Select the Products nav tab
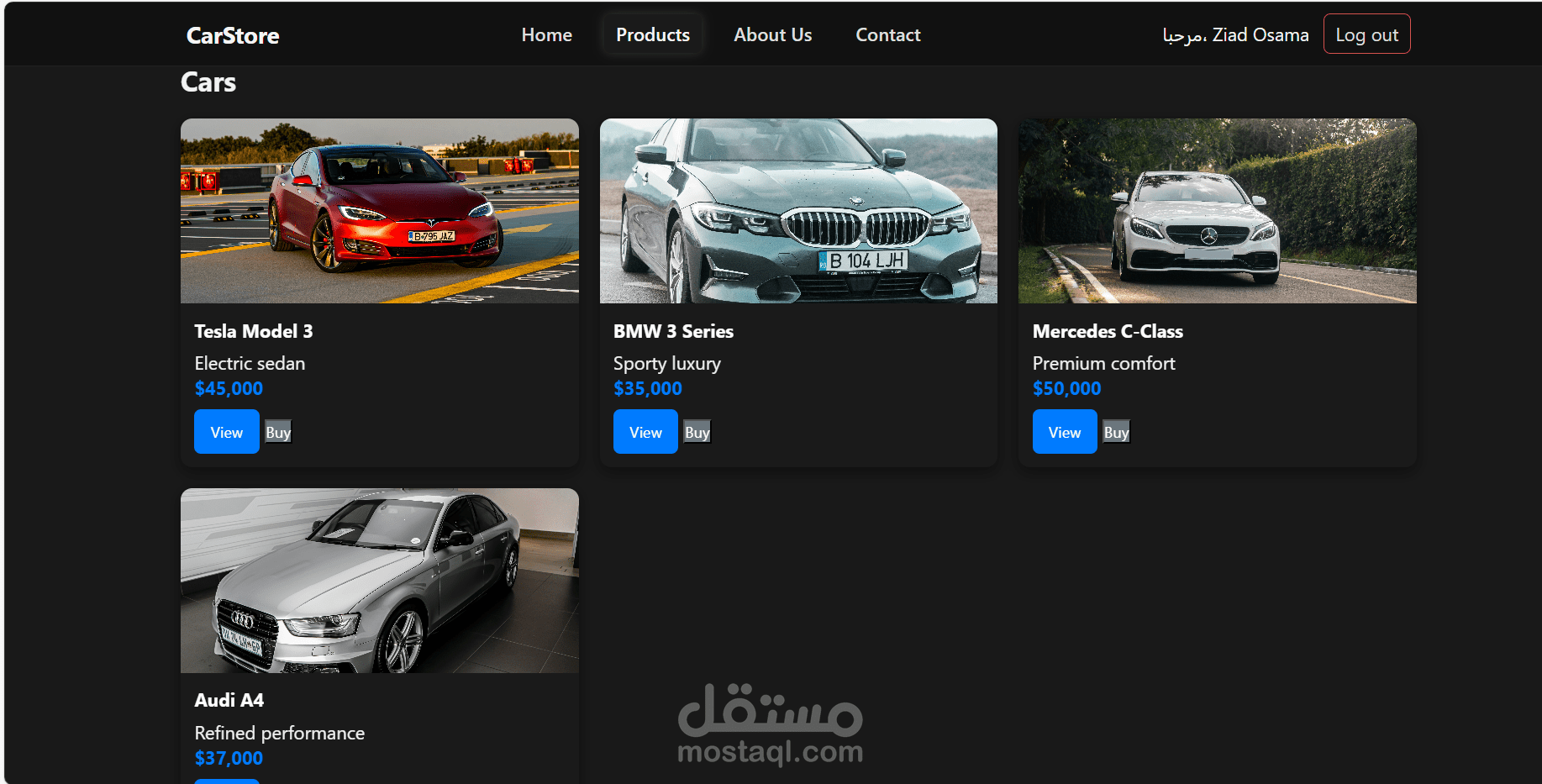The image size is (1542, 784). point(653,35)
